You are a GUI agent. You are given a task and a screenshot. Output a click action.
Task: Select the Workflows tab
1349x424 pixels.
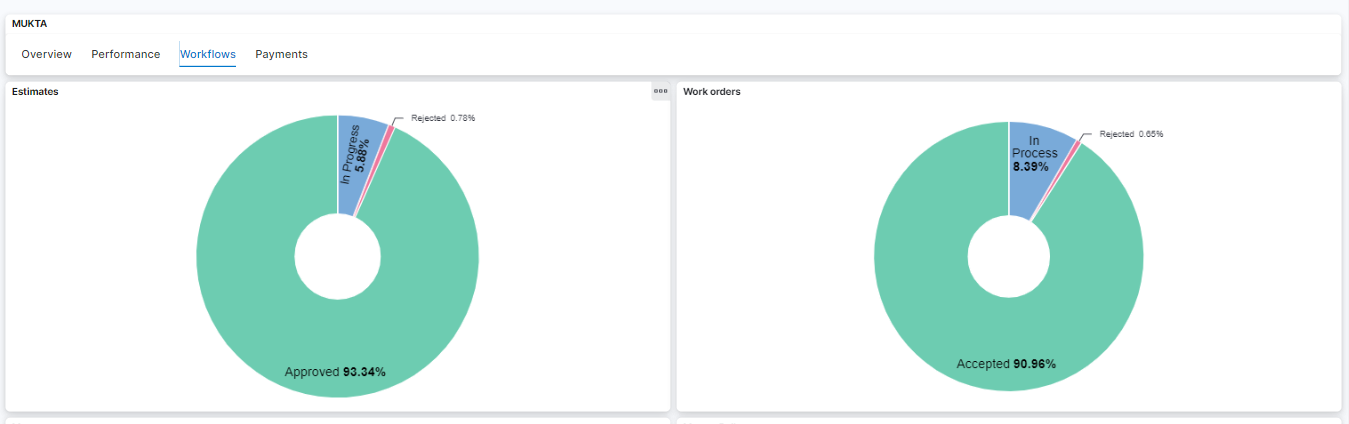click(x=208, y=54)
